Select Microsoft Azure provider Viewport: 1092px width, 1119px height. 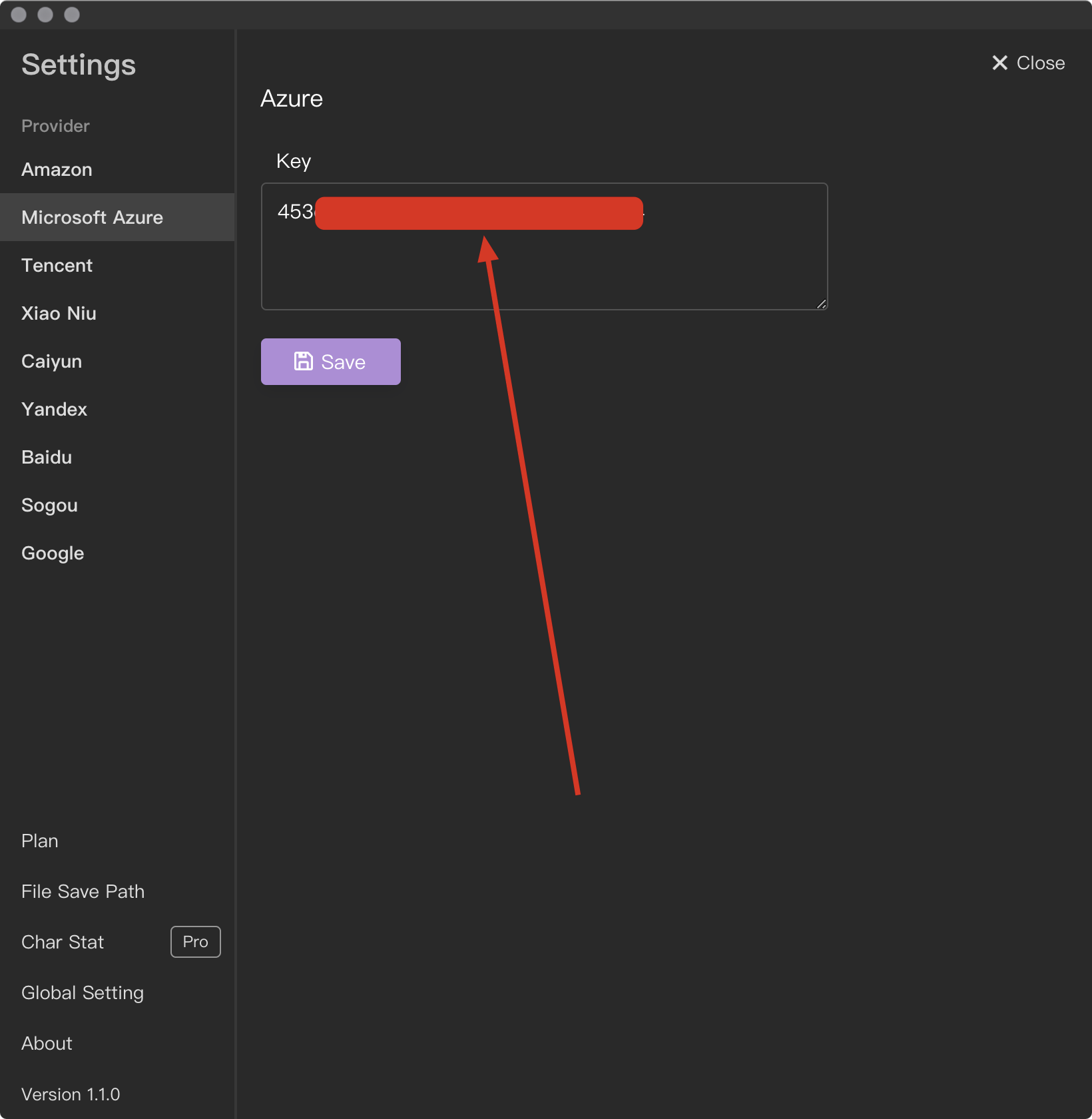click(92, 217)
